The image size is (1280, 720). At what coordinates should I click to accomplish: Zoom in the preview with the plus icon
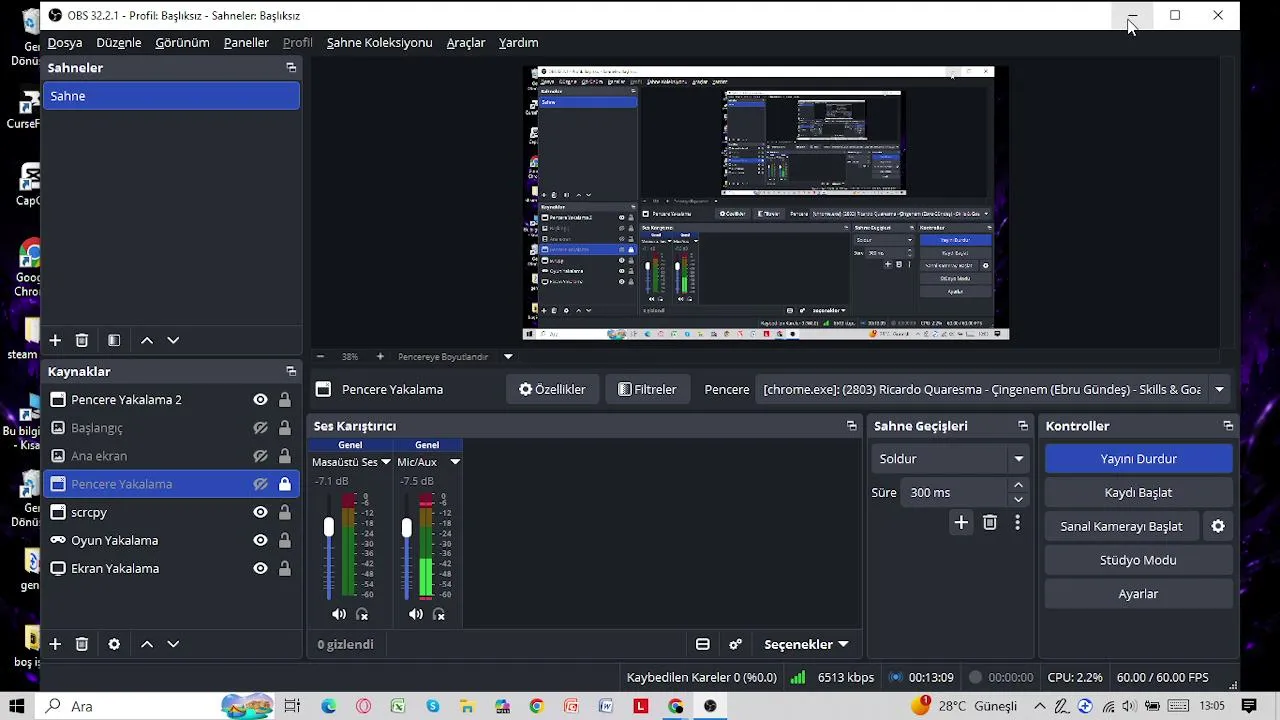(x=380, y=356)
